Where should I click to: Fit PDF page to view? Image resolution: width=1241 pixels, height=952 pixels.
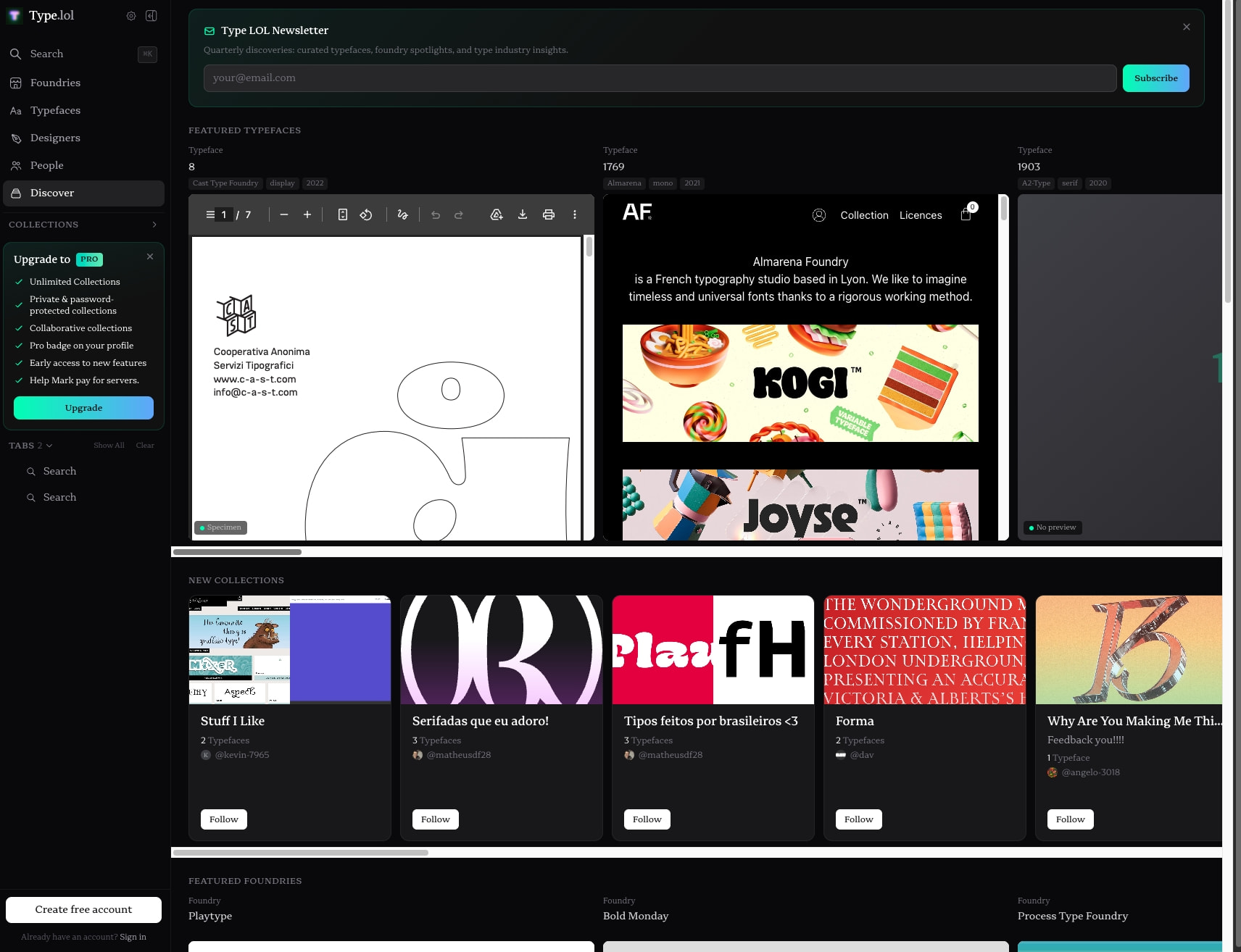pos(343,214)
